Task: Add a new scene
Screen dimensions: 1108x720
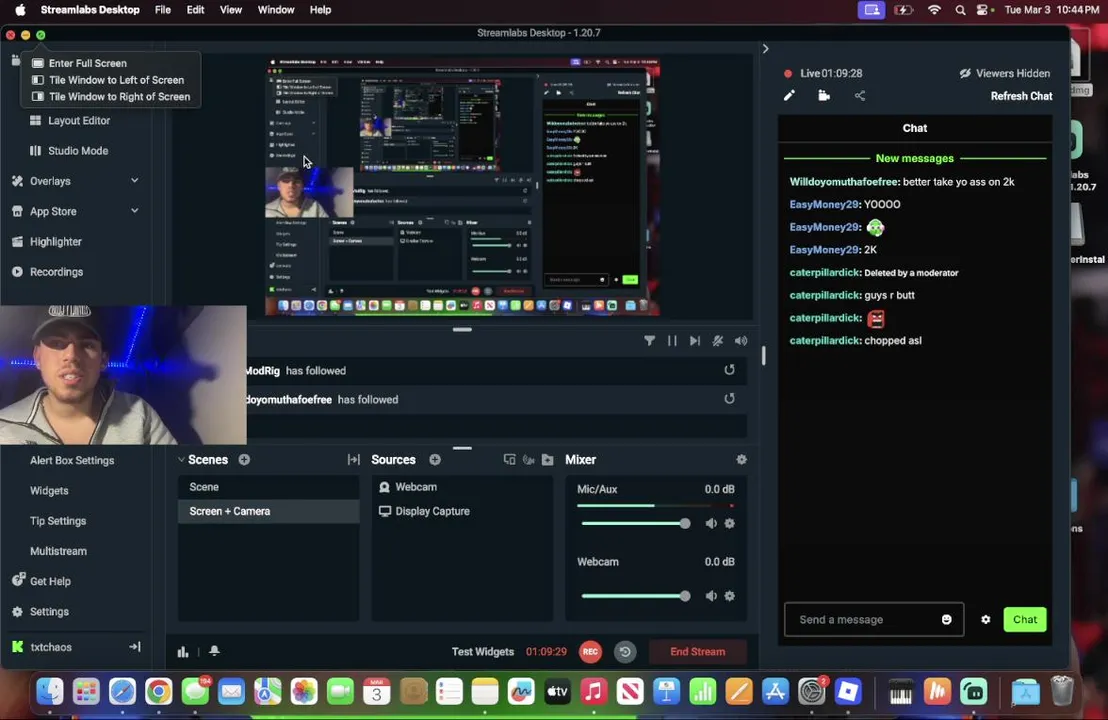Action: (x=244, y=459)
